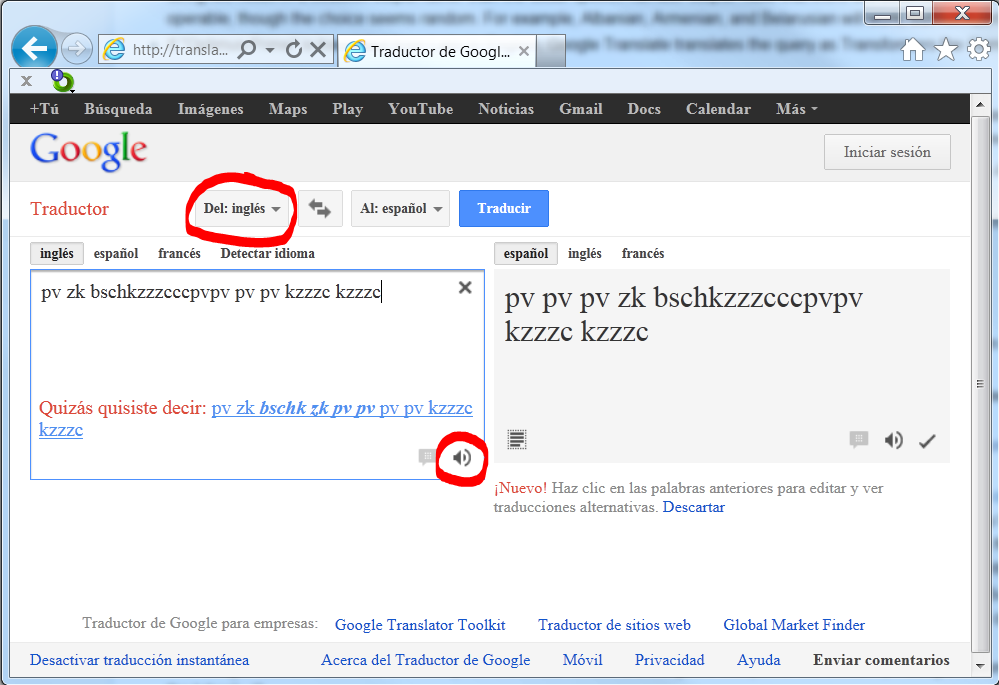Select target language tab 'inglés'

pyautogui.click(x=585, y=254)
